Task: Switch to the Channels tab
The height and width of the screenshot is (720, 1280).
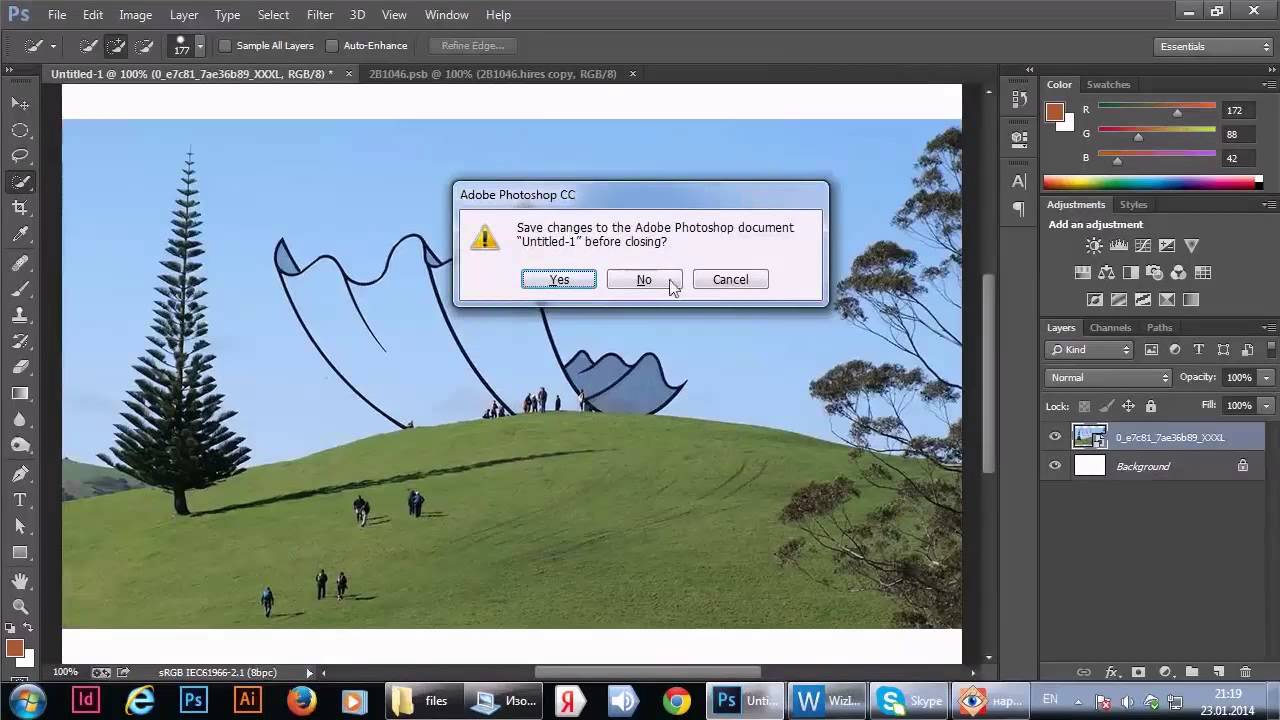Action: [1110, 328]
